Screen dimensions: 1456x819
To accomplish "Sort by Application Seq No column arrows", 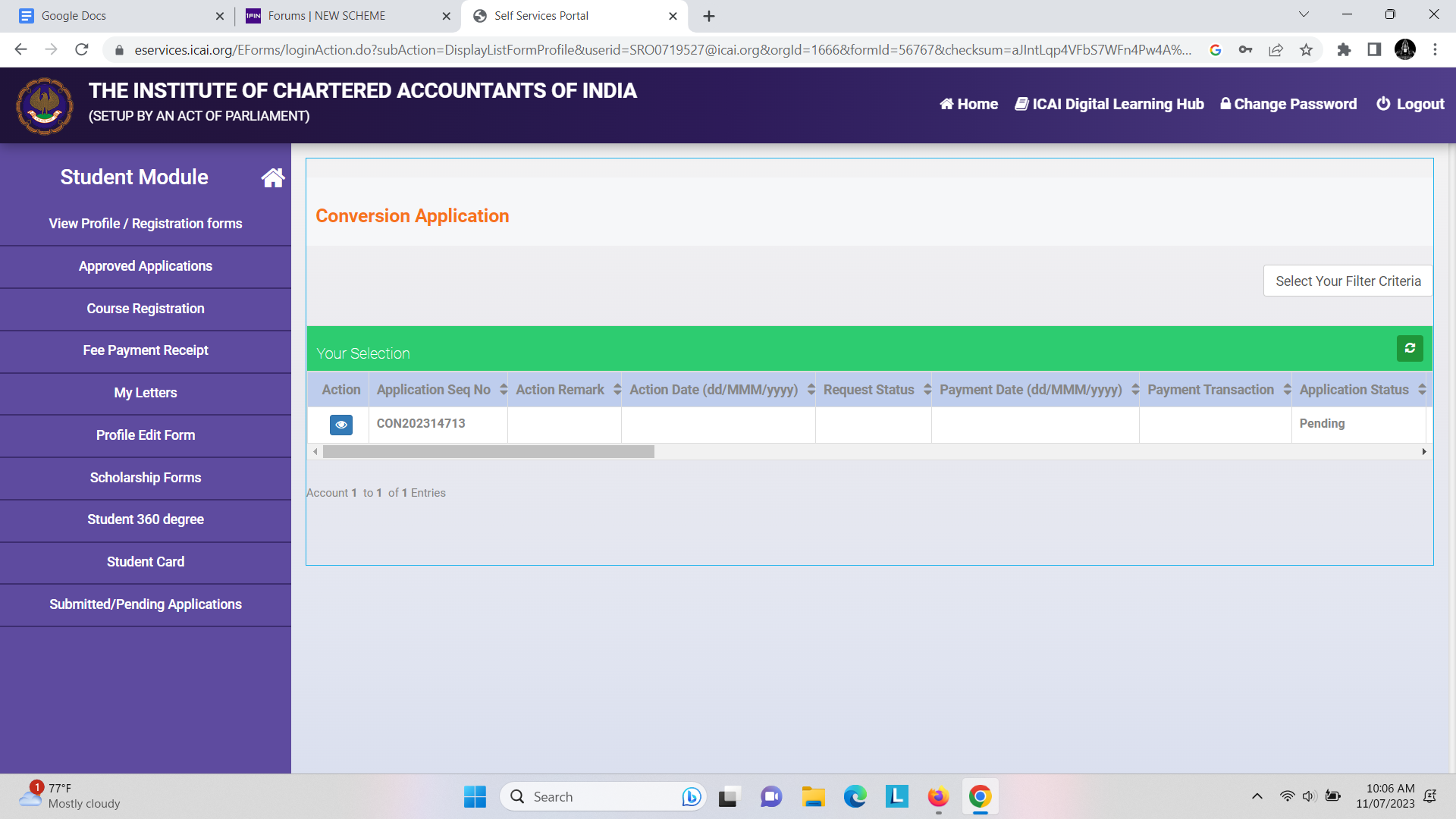I will click(504, 390).
